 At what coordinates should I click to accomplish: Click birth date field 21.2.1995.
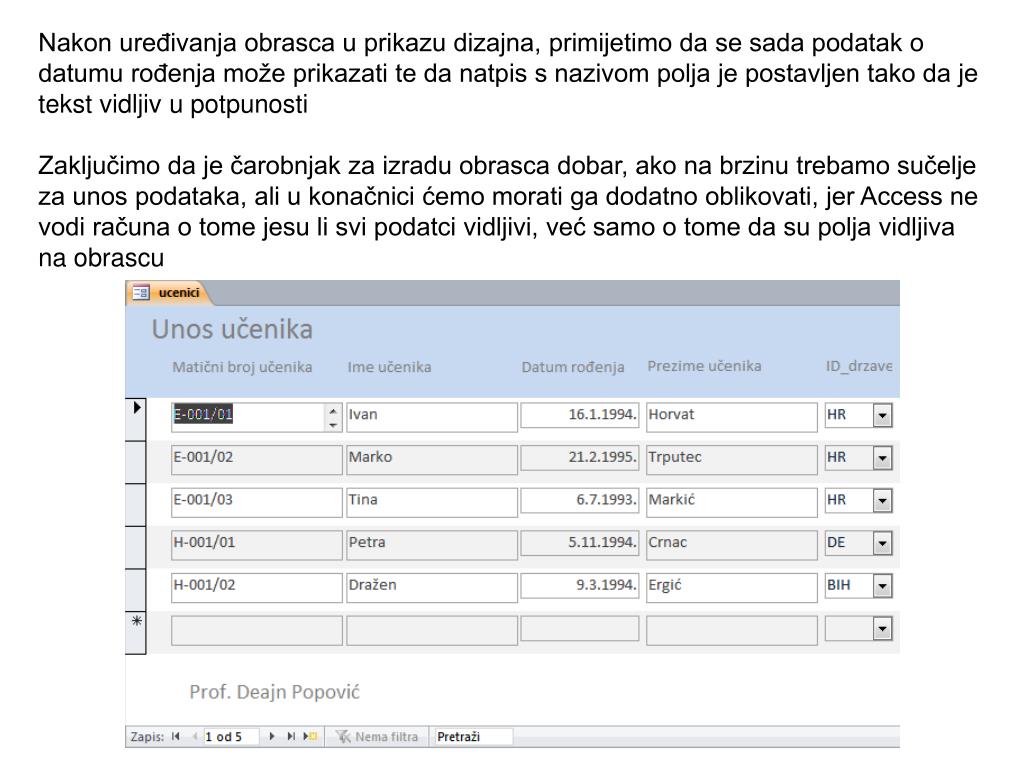point(580,457)
